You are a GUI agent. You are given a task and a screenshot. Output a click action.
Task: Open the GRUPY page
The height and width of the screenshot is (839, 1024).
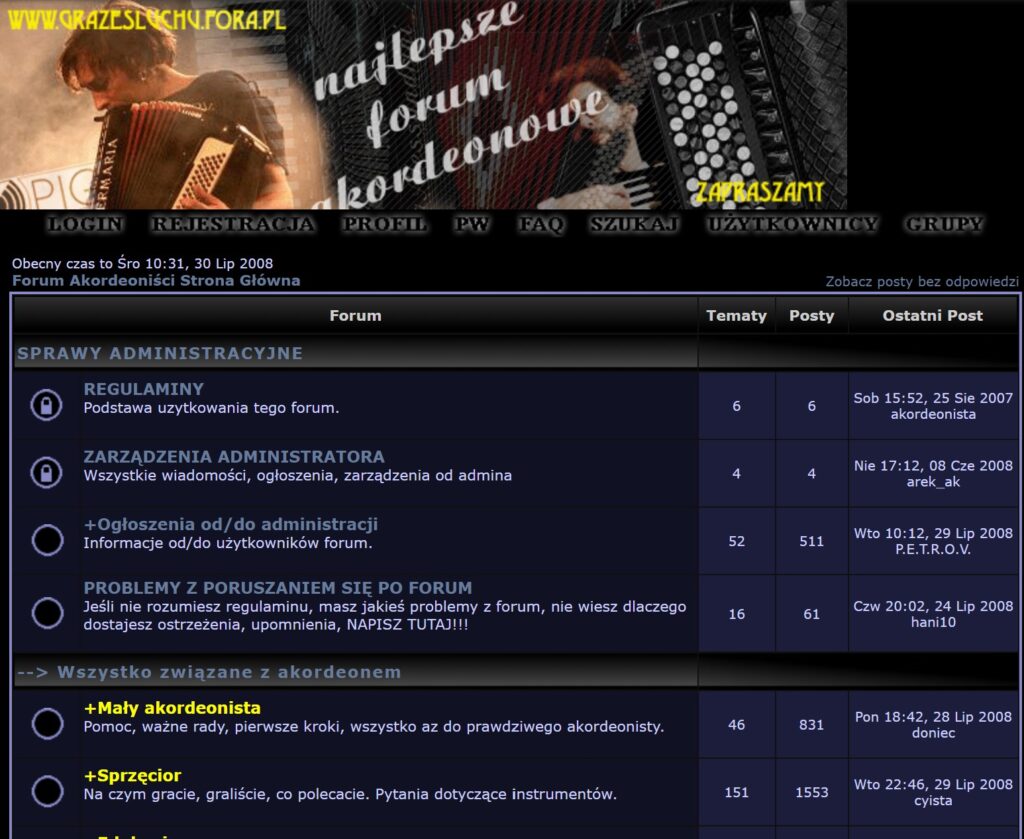click(x=944, y=225)
